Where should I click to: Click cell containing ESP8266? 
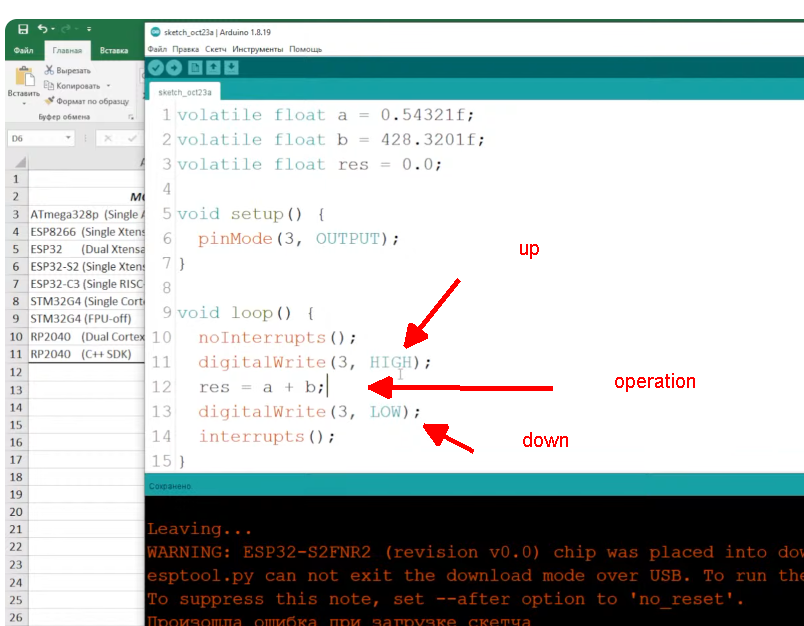(x=87, y=232)
